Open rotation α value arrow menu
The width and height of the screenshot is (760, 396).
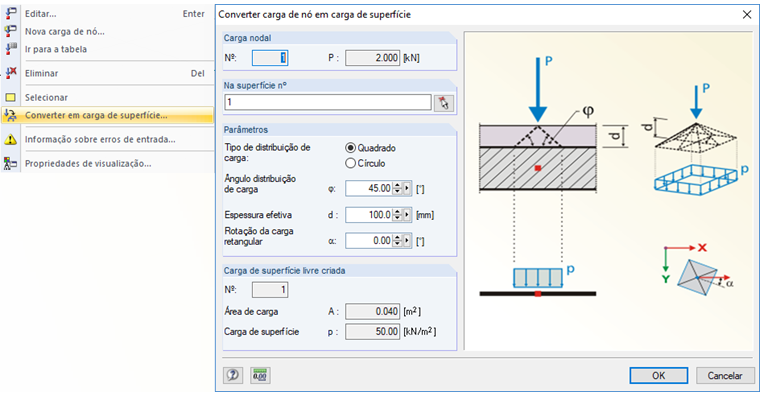pos(407,240)
